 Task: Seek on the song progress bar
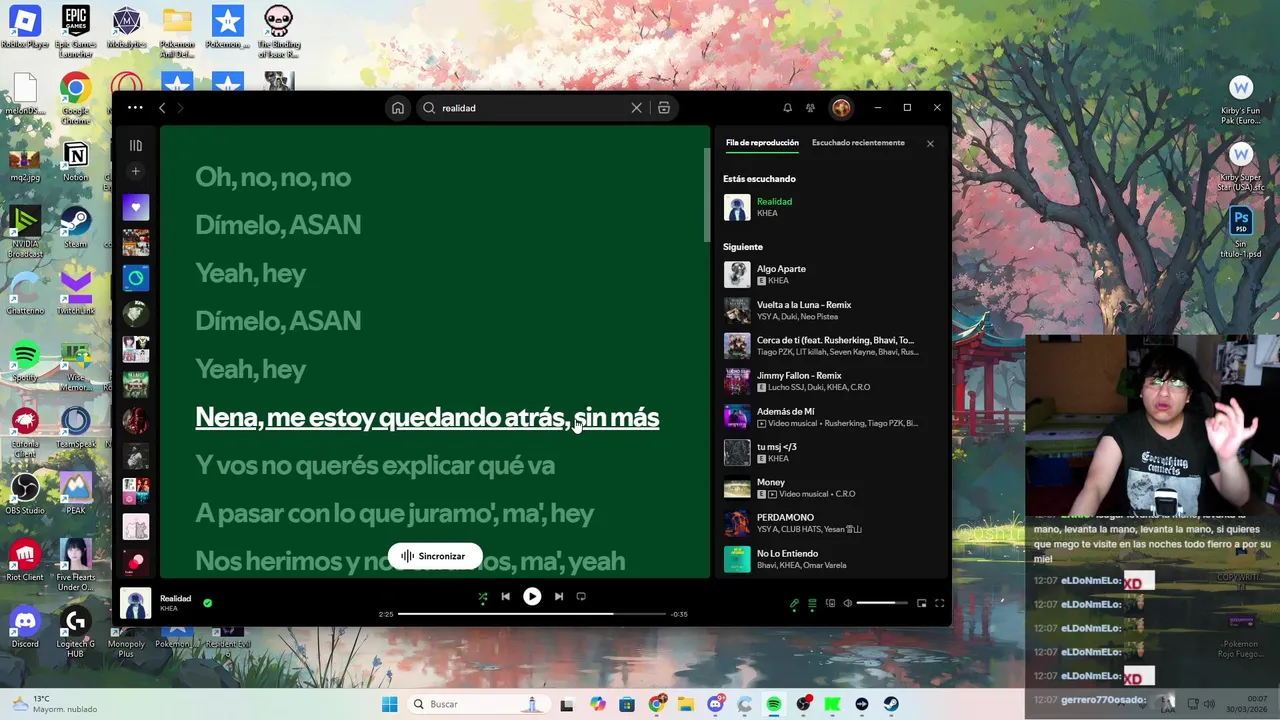click(531, 614)
